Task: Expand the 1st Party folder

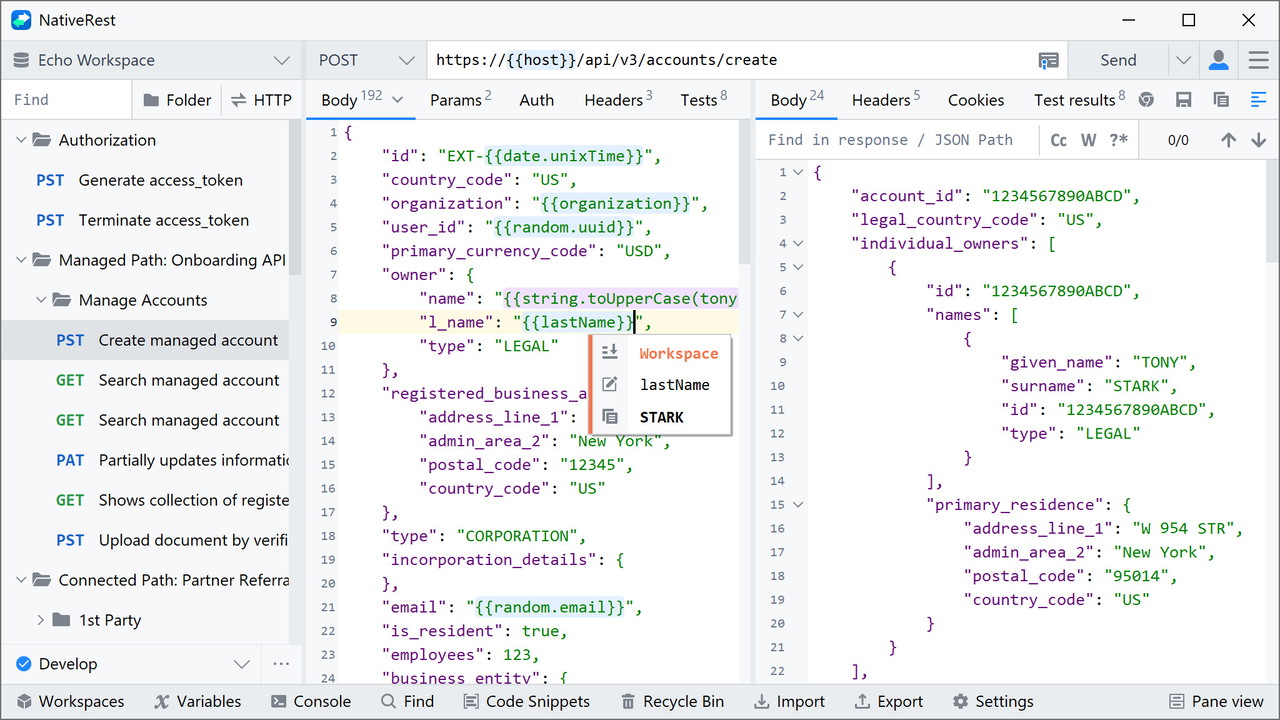Action: [x=41, y=620]
